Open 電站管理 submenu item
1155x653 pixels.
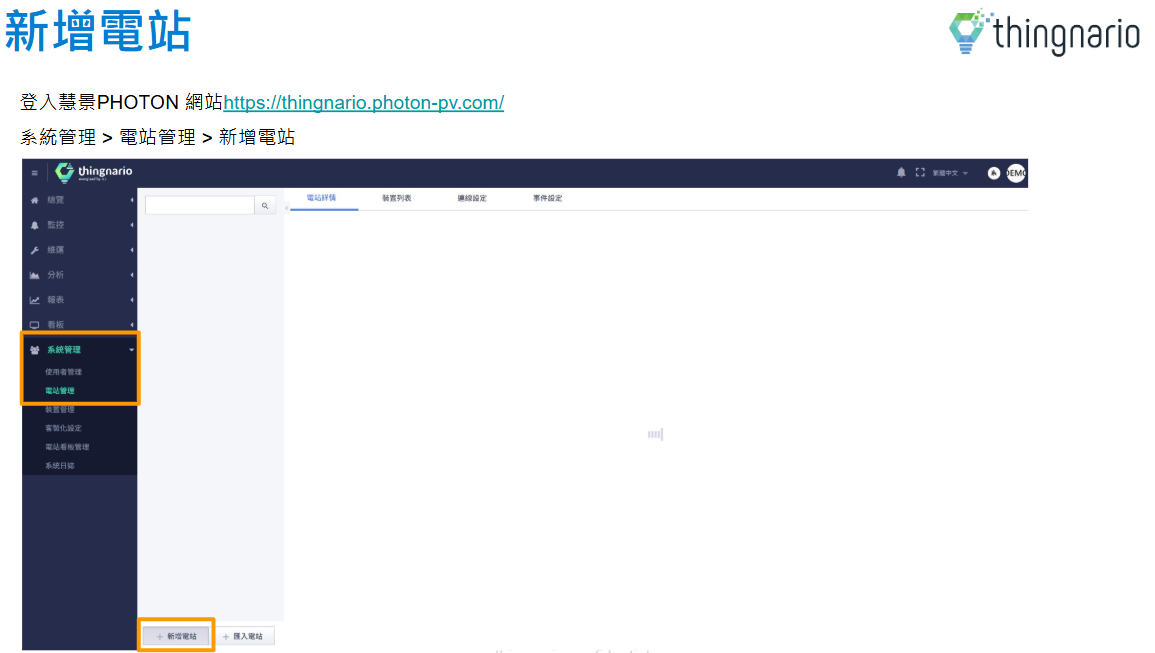coord(60,391)
